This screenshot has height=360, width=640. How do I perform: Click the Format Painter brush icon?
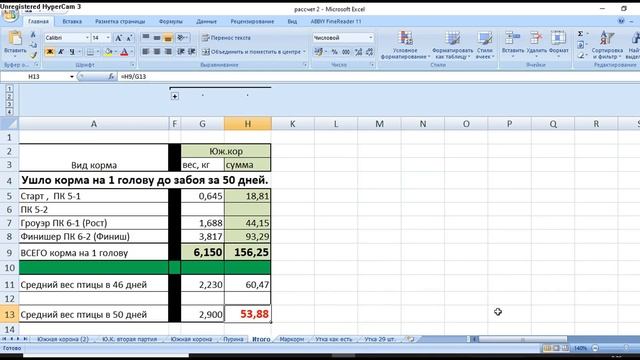pyautogui.click(x=33, y=54)
